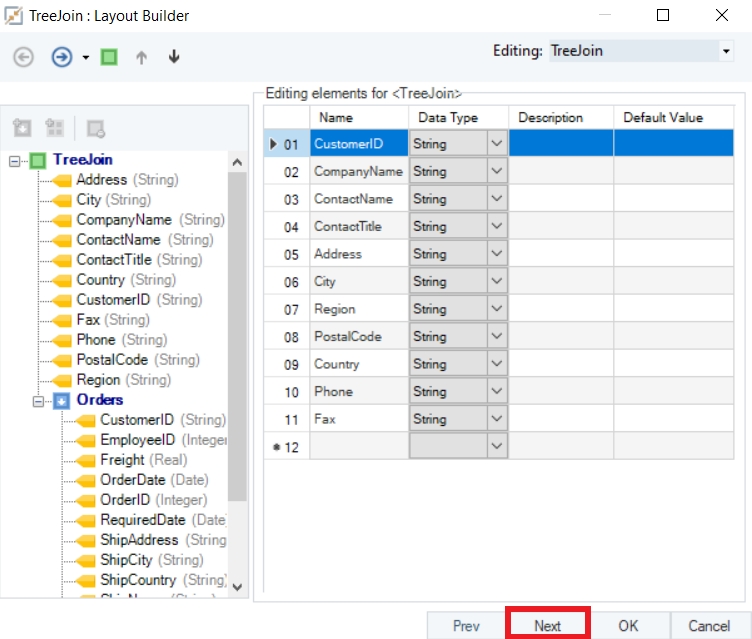The image size is (752, 639).
Task: Click the second icon in tree toolbar
Action: pyautogui.click(x=56, y=128)
